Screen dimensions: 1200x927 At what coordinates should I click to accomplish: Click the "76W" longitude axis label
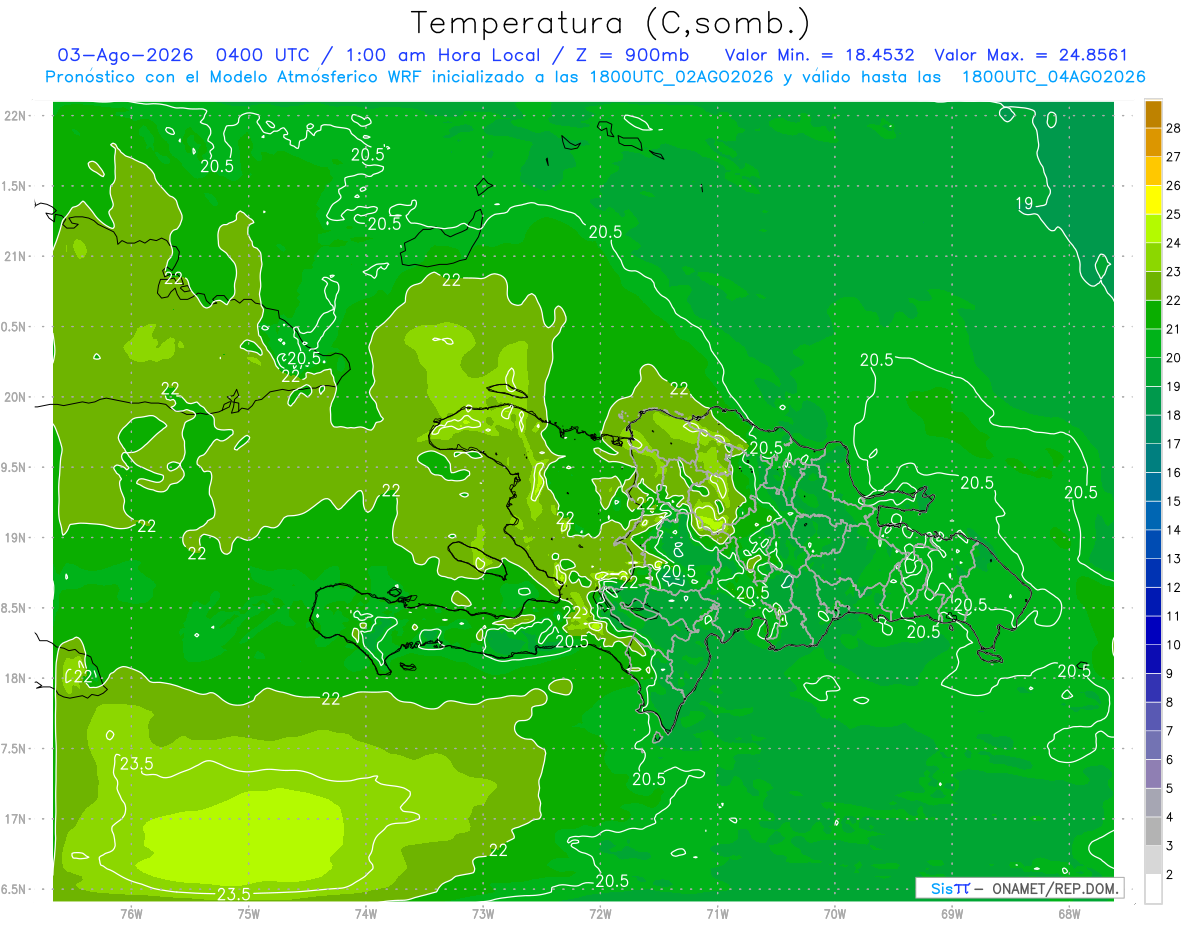(131, 914)
